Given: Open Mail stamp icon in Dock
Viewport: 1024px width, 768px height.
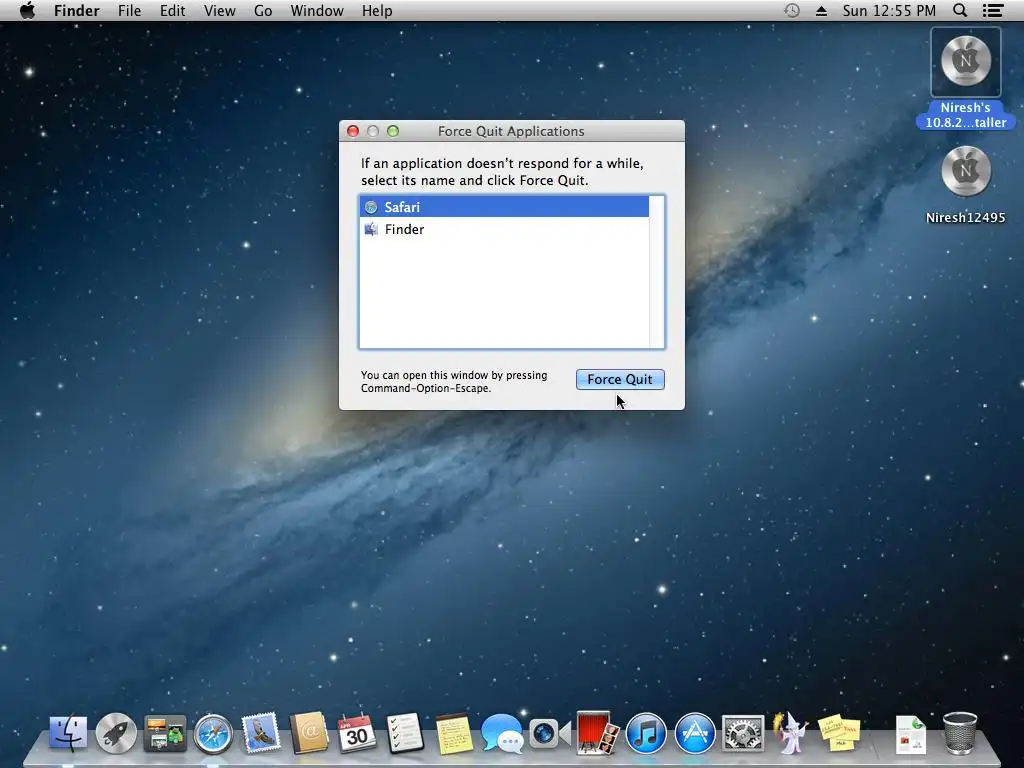Looking at the screenshot, I should [x=261, y=732].
